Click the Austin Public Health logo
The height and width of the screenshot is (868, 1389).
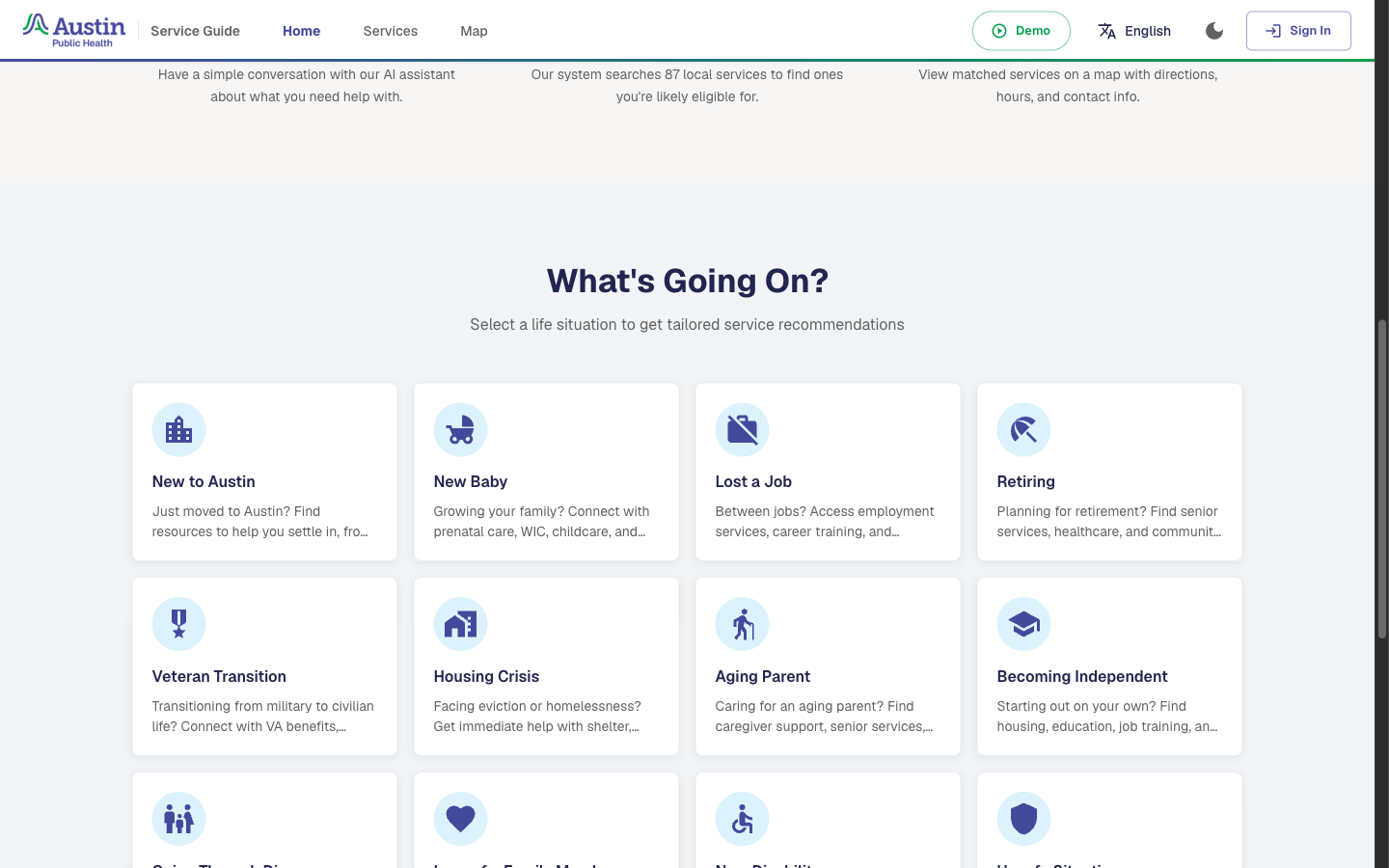point(74,30)
